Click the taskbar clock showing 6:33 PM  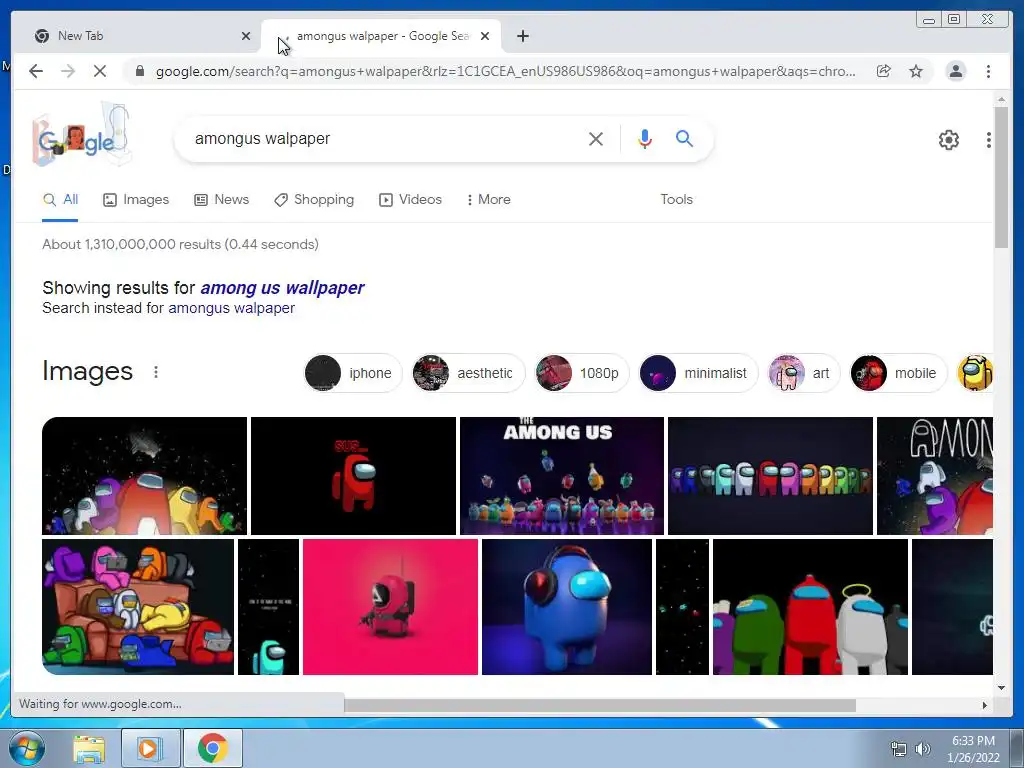[973, 749]
